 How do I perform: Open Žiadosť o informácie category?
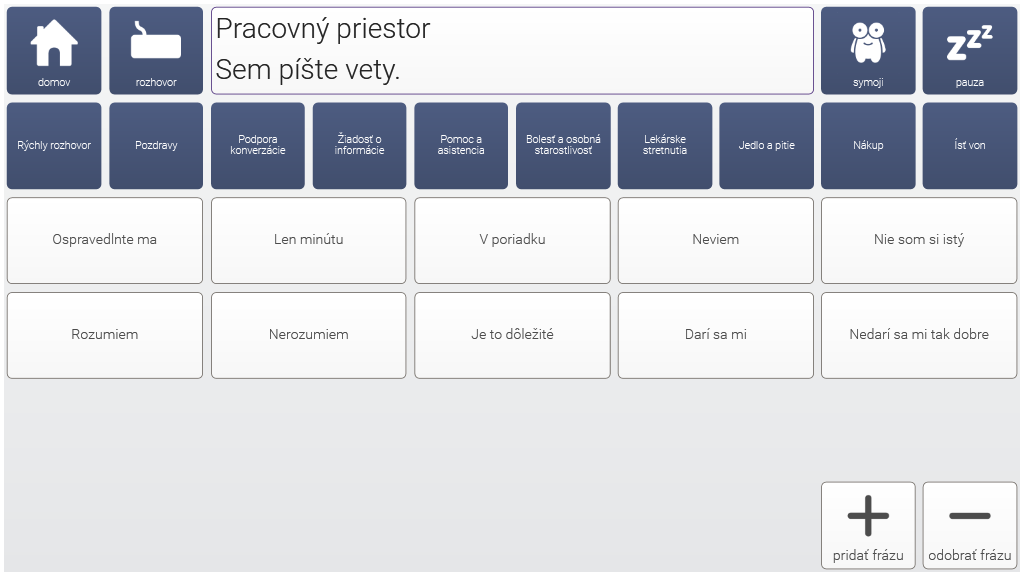(359, 146)
